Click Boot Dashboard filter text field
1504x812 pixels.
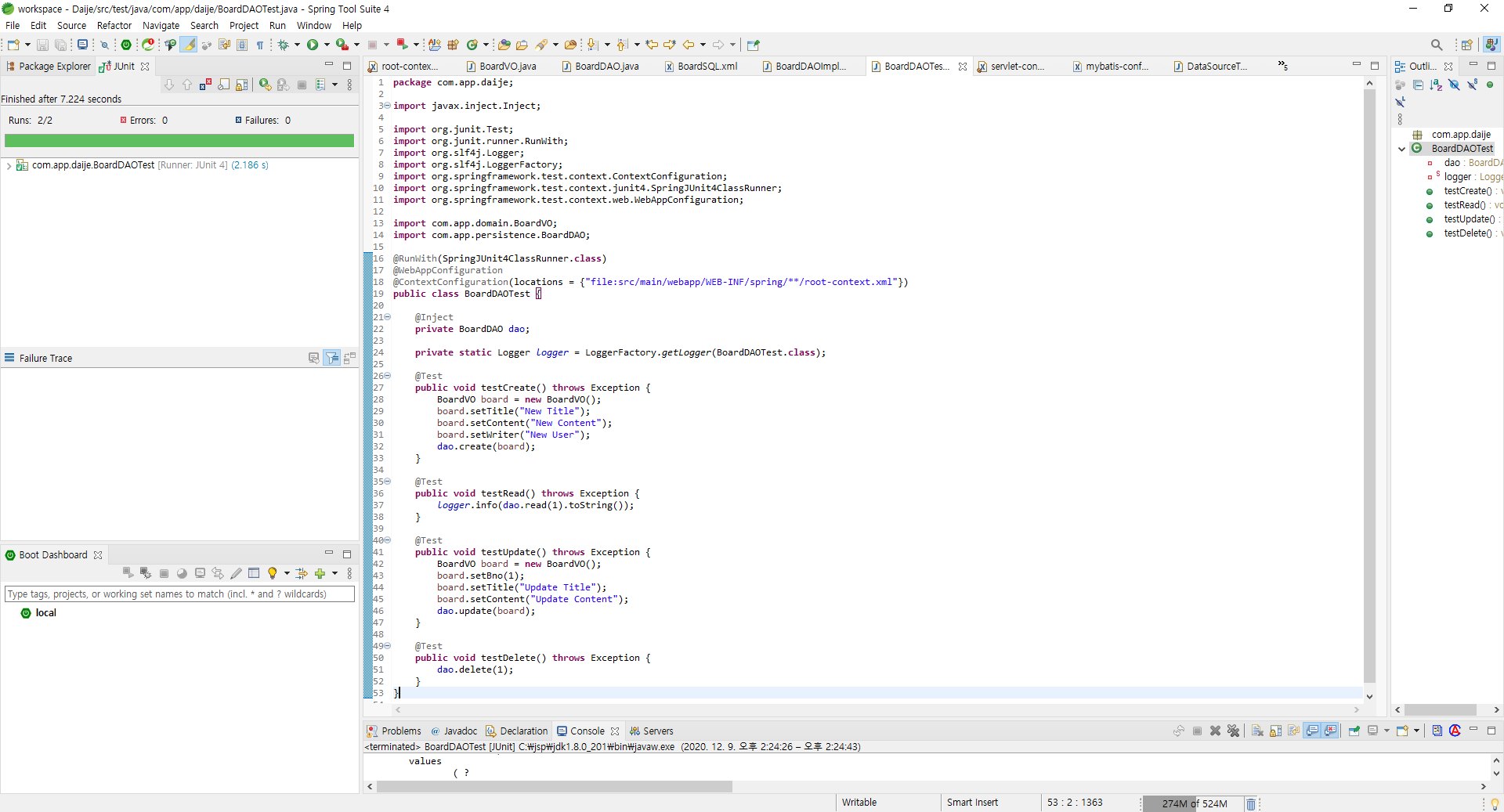[179, 594]
